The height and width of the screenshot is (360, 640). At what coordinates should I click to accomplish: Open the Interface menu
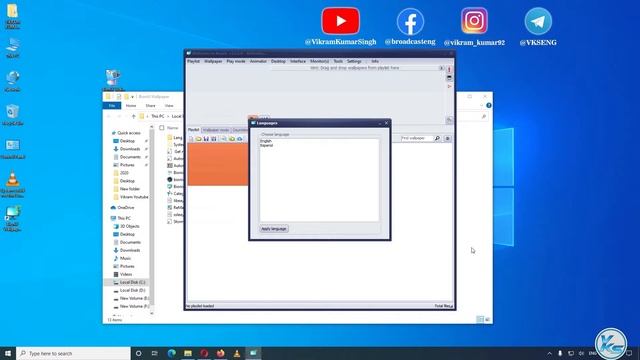pyautogui.click(x=298, y=61)
